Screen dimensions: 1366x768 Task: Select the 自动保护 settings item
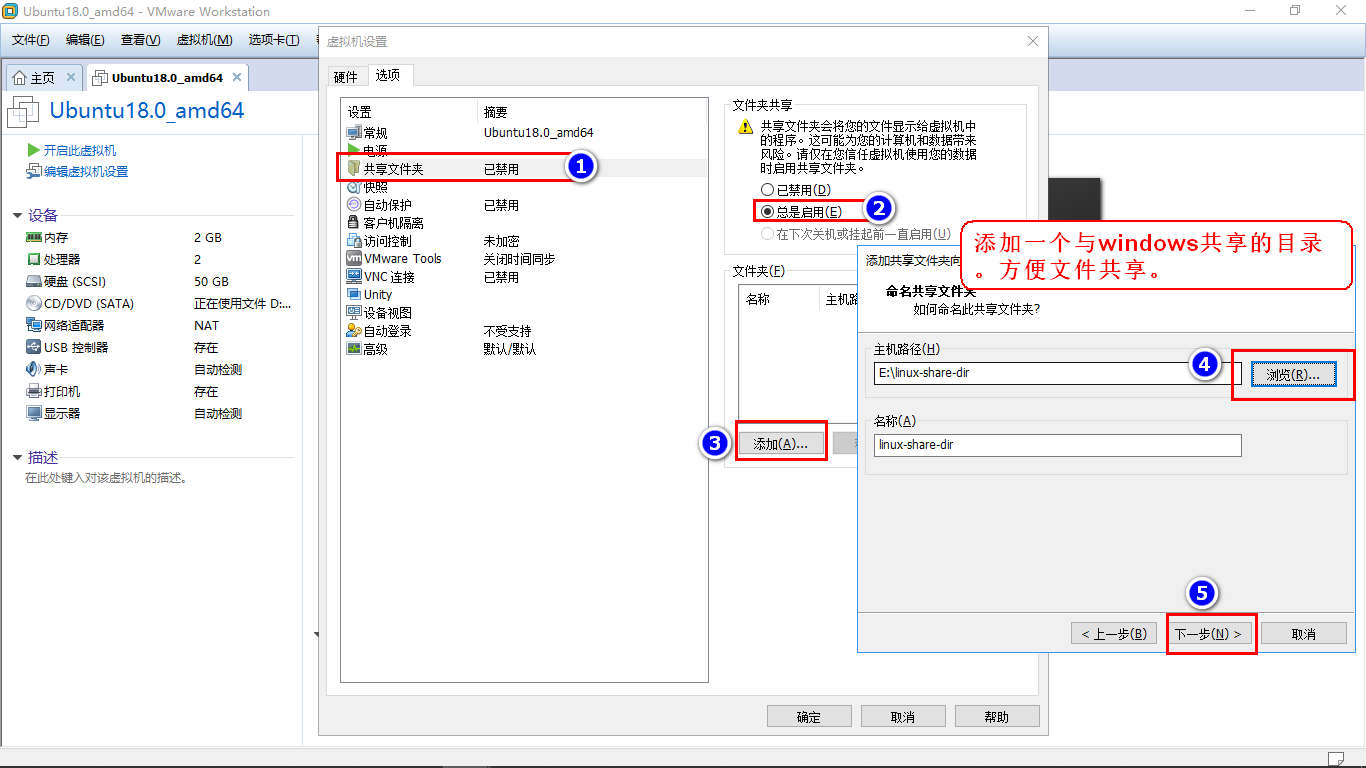pos(385,204)
